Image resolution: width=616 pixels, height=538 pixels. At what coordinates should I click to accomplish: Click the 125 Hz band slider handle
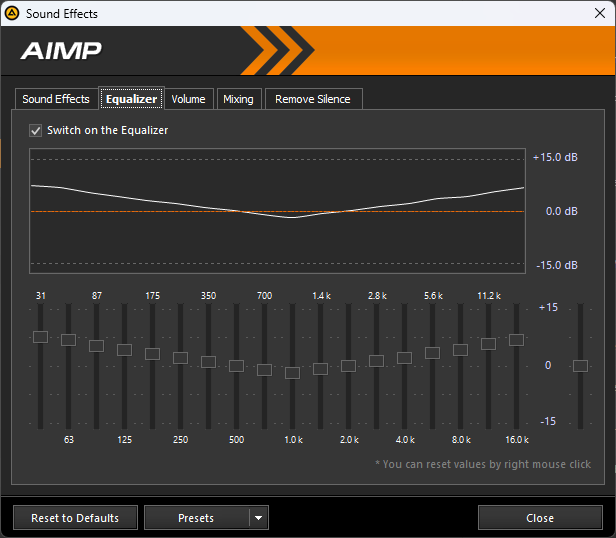click(x=125, y=350)
